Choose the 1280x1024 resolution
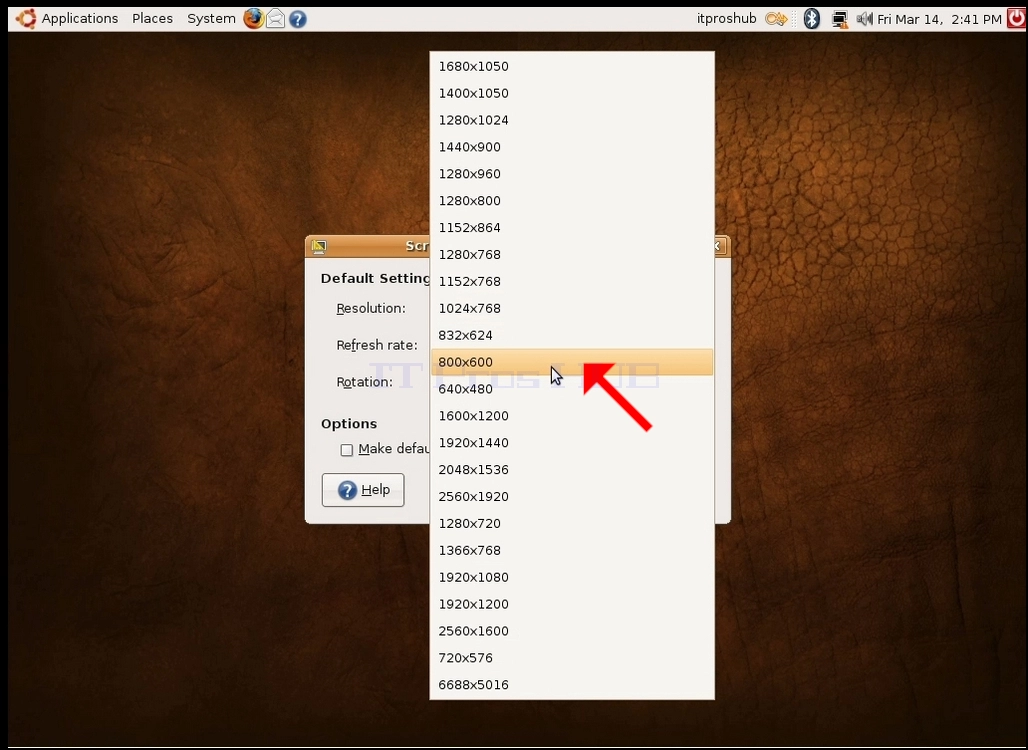 (572, 120)
